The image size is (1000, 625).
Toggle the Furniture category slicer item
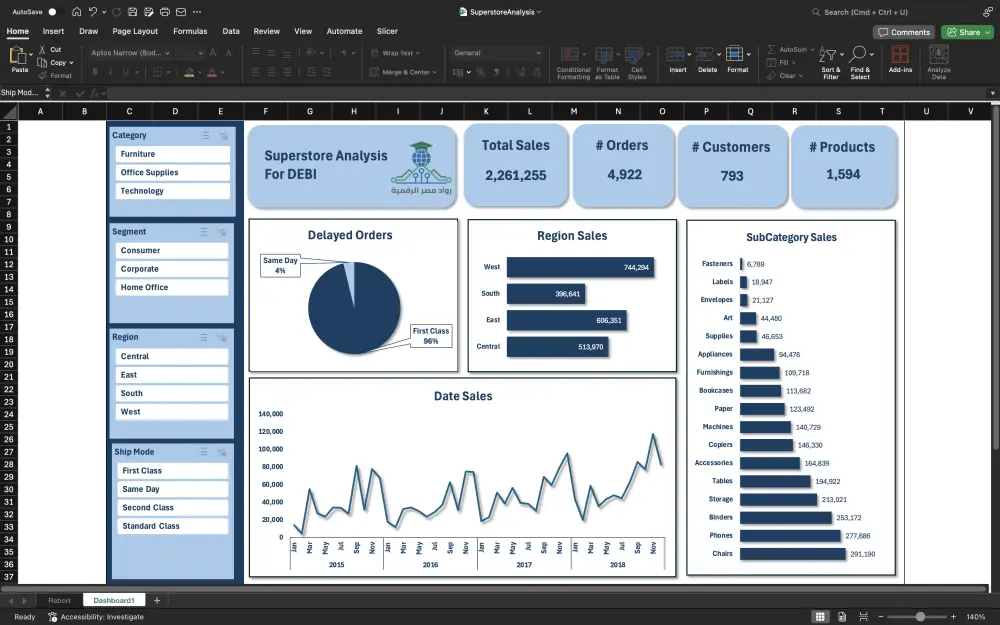click(x=172, y=154)
